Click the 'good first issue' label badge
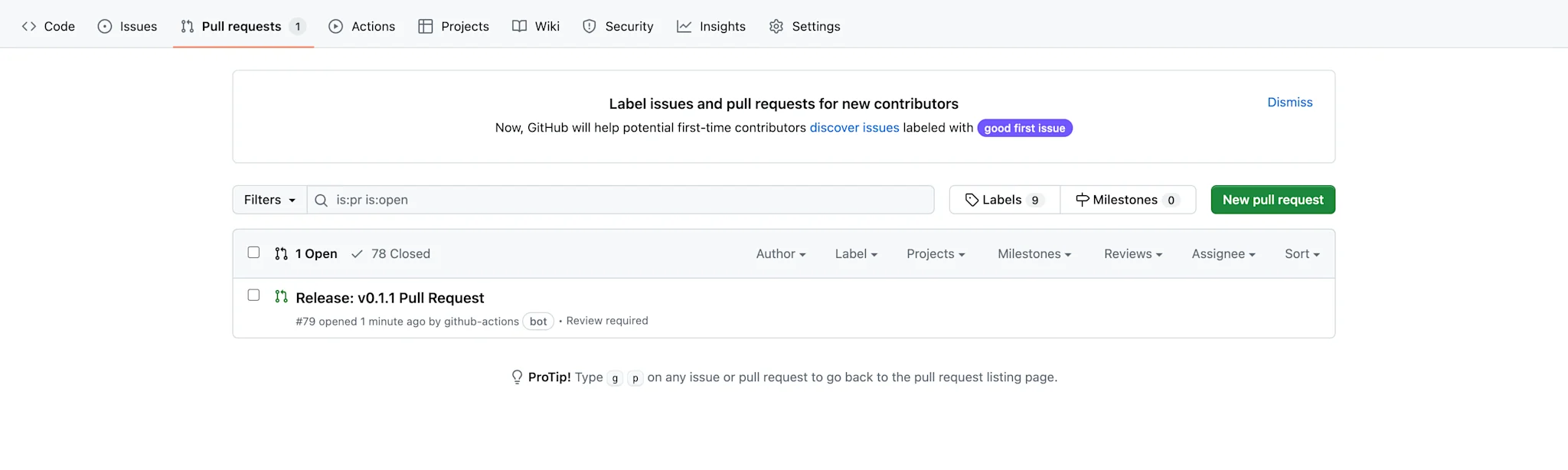The height and width of the screenshot is (470, 1568). [x=1024, y=128]
